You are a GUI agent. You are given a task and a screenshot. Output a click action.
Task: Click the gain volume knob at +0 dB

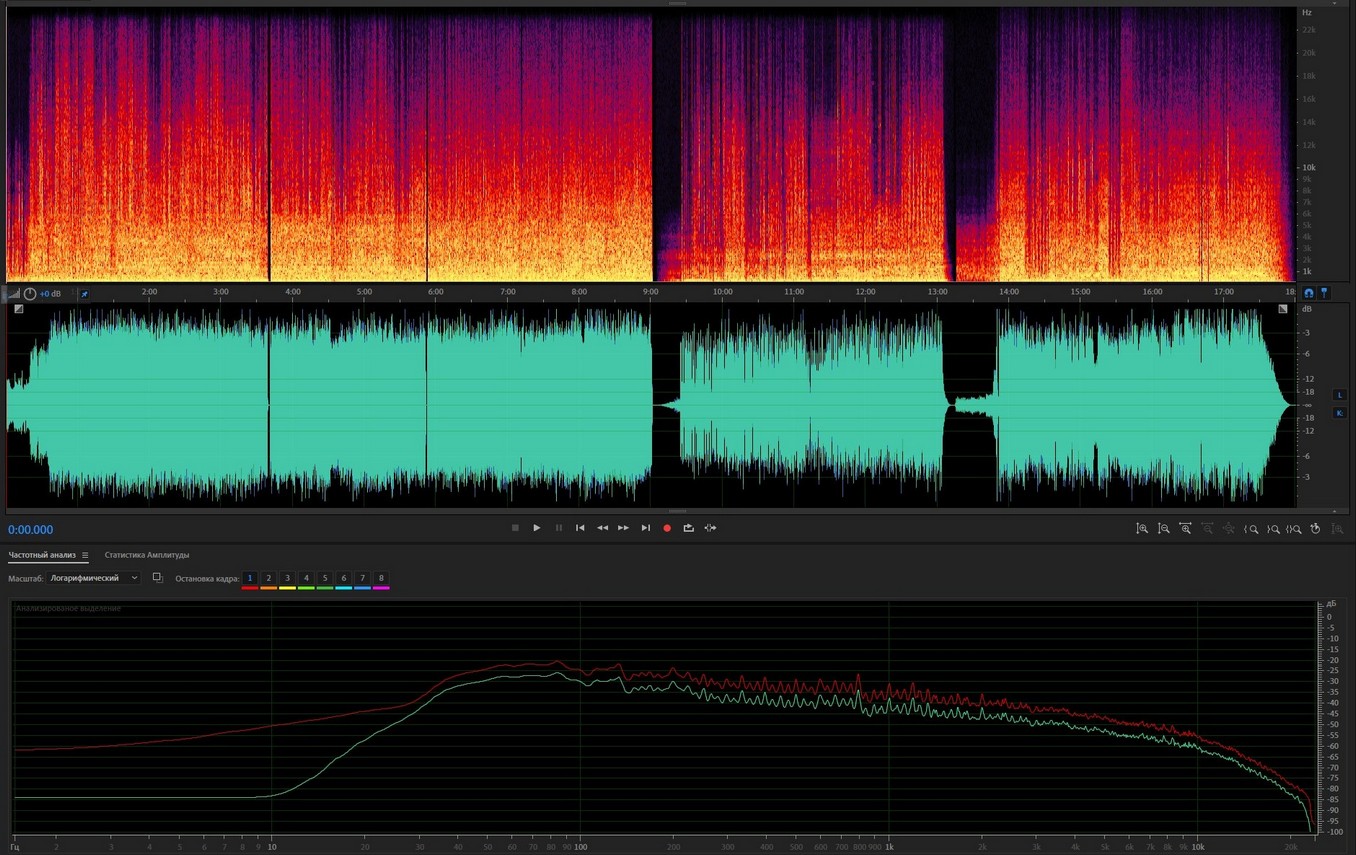(x=30, y=294)
